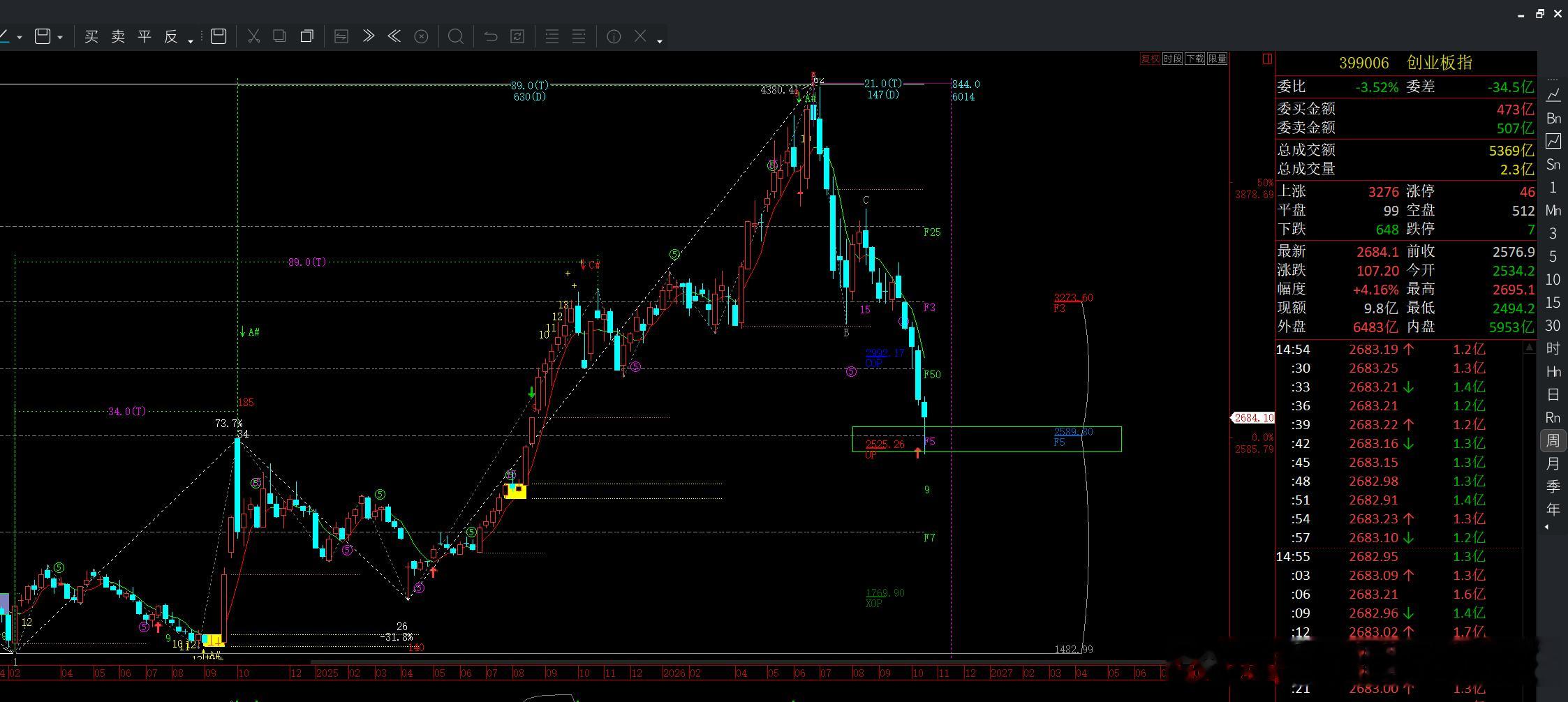1568x702 pixels.
Task: Click the single-square copy icon in the toolbar
Action: pos(279,36)
